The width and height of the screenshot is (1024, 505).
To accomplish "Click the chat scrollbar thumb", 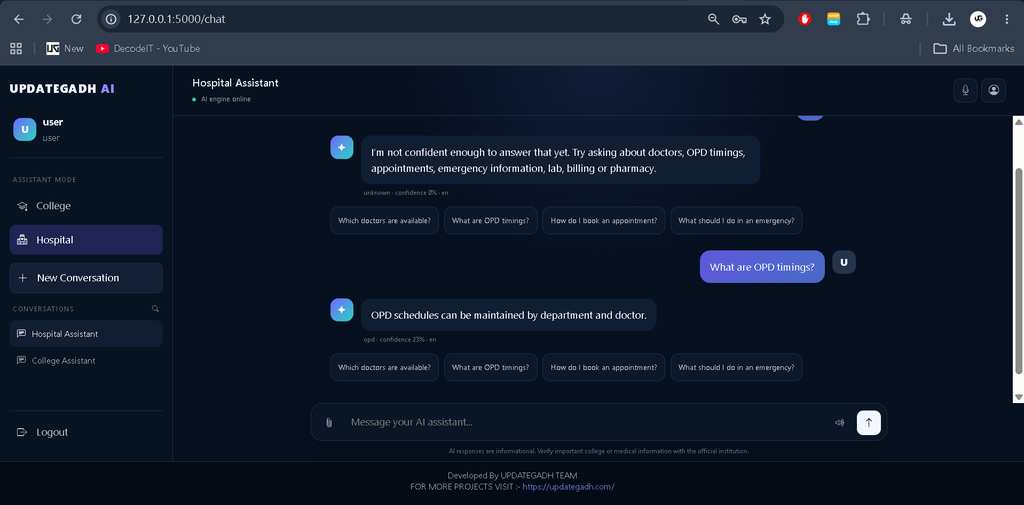I will click(1018, 271).
